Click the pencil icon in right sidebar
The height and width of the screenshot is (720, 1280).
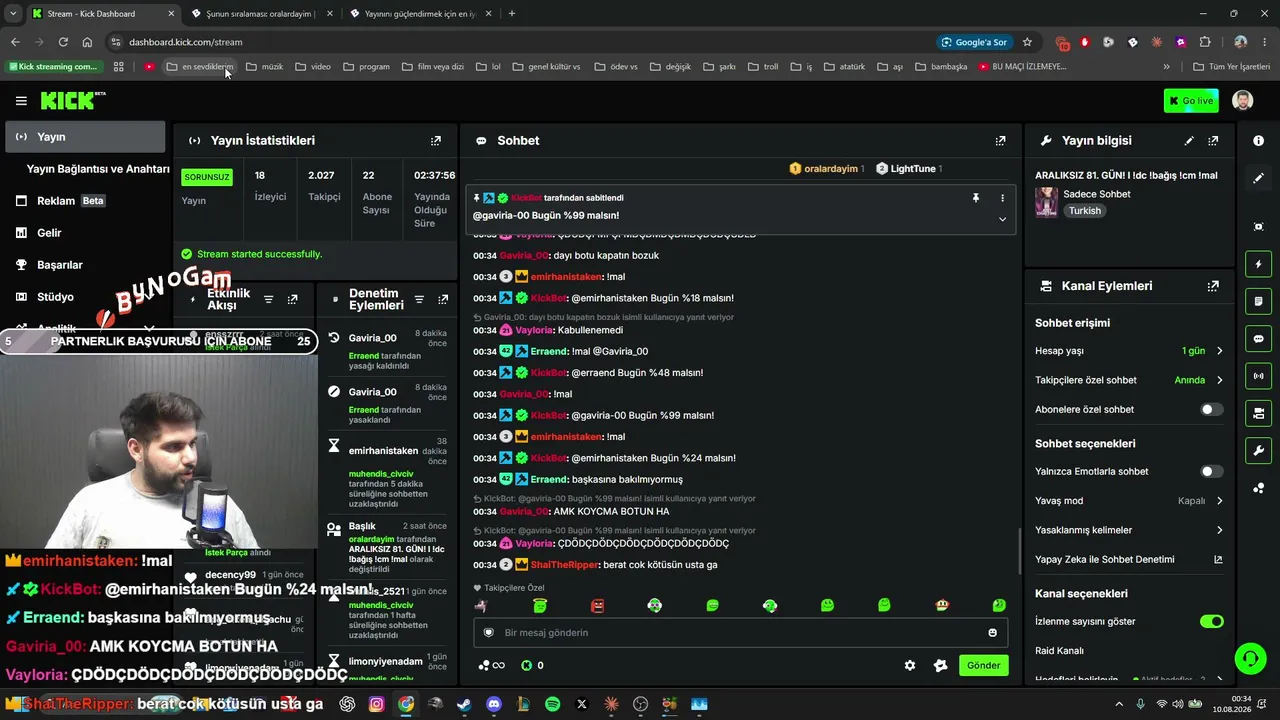(1258, 177)
